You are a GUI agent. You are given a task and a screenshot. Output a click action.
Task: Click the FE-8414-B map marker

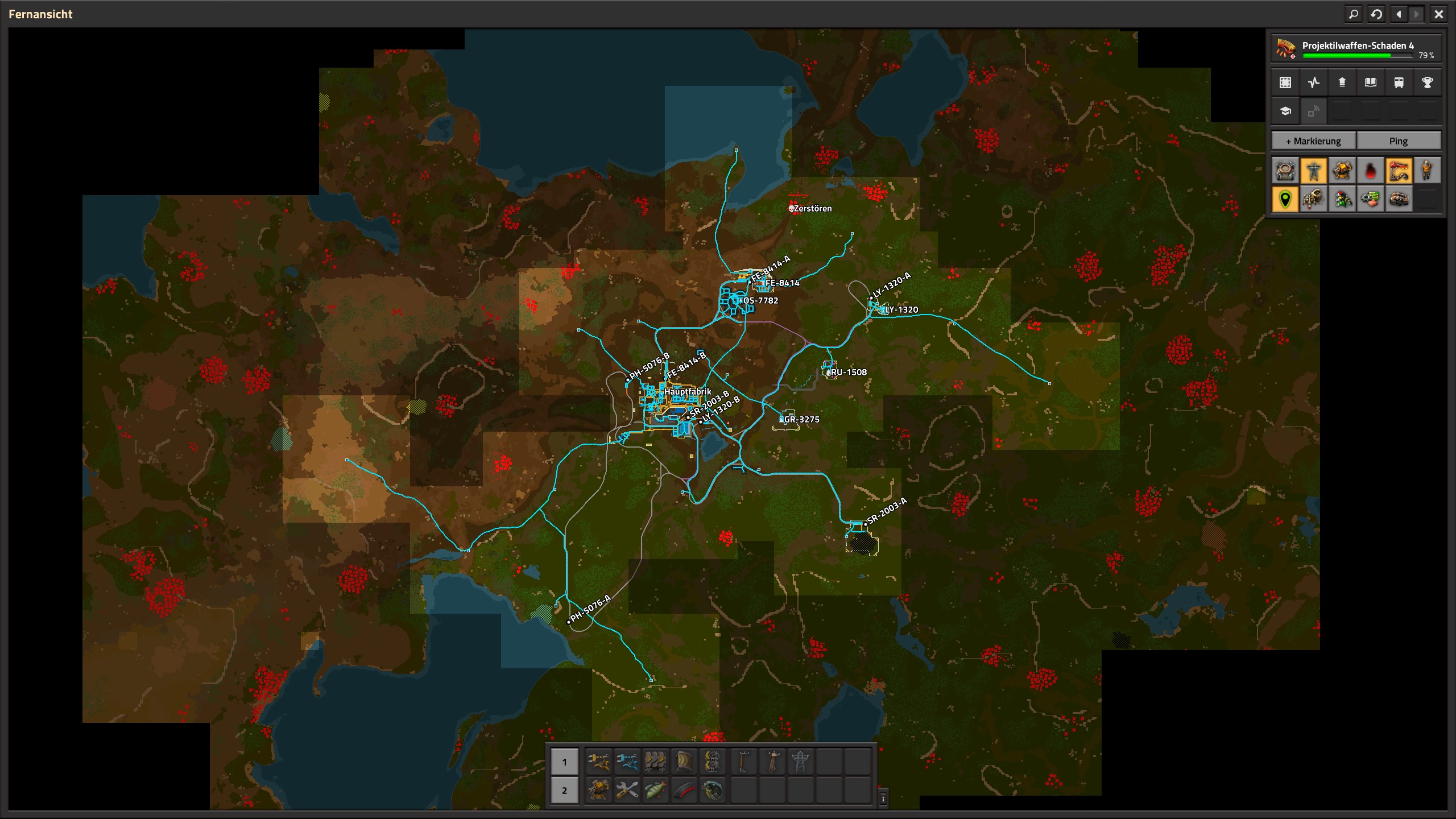(686, 365)
